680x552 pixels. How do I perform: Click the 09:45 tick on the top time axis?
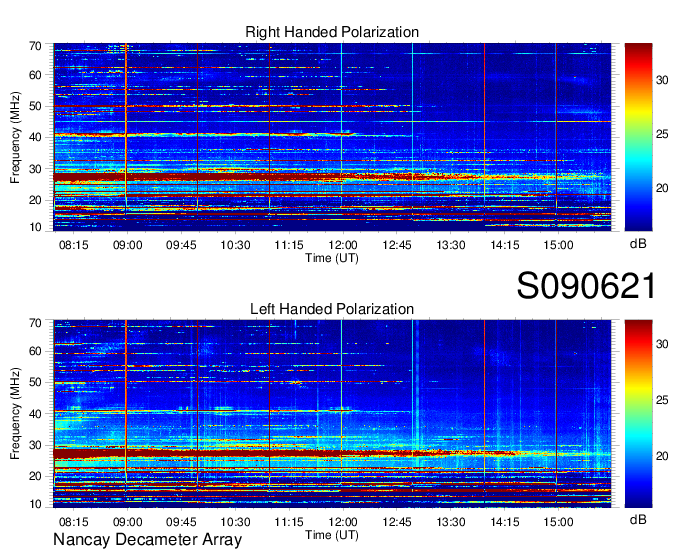(x=181, y=245)
